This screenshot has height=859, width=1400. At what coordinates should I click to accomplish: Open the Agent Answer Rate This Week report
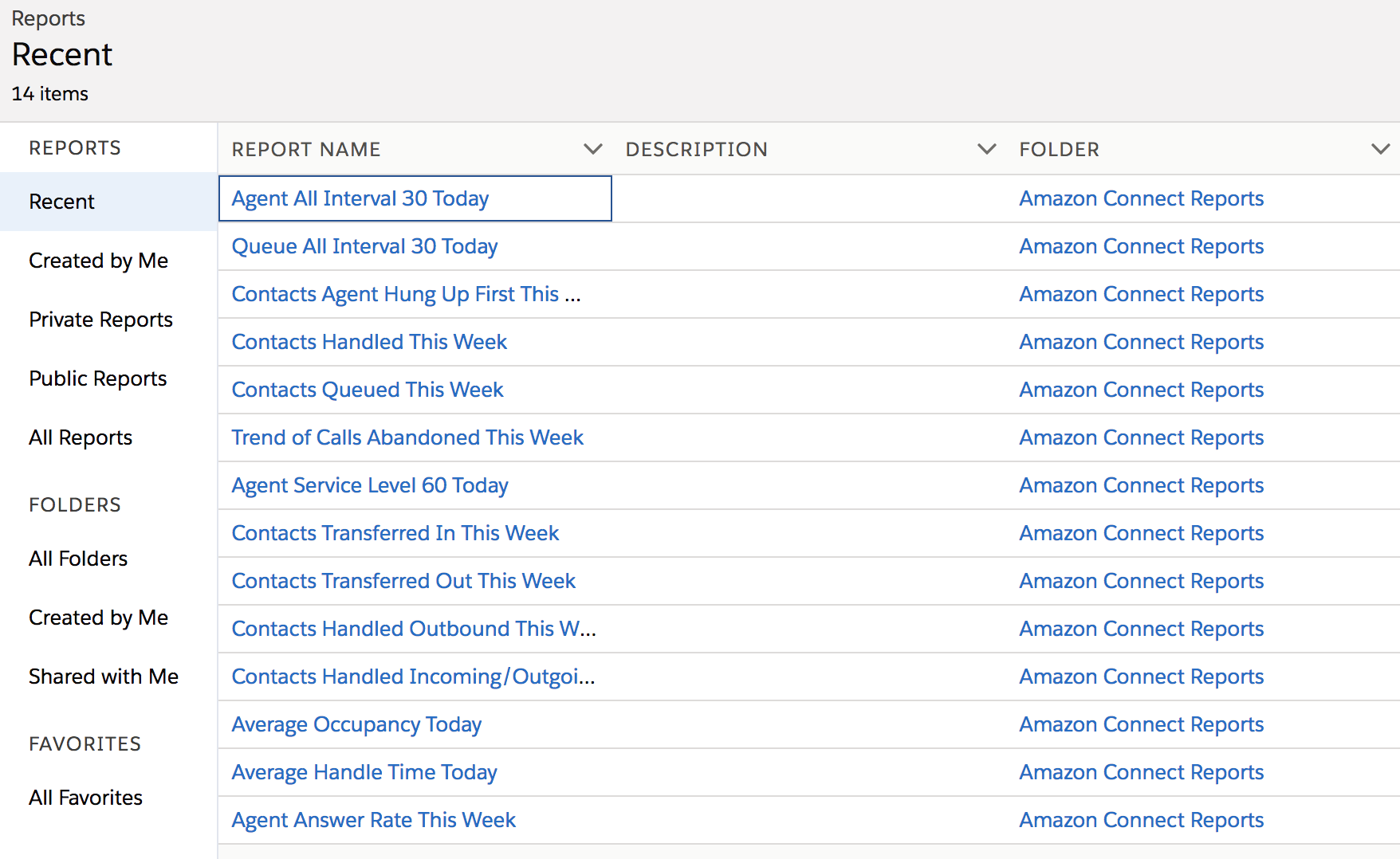(374, 820)
